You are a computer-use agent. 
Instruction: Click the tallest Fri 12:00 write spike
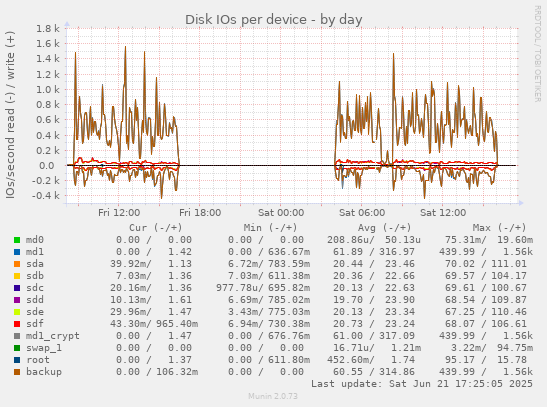[x=125, y=48]
